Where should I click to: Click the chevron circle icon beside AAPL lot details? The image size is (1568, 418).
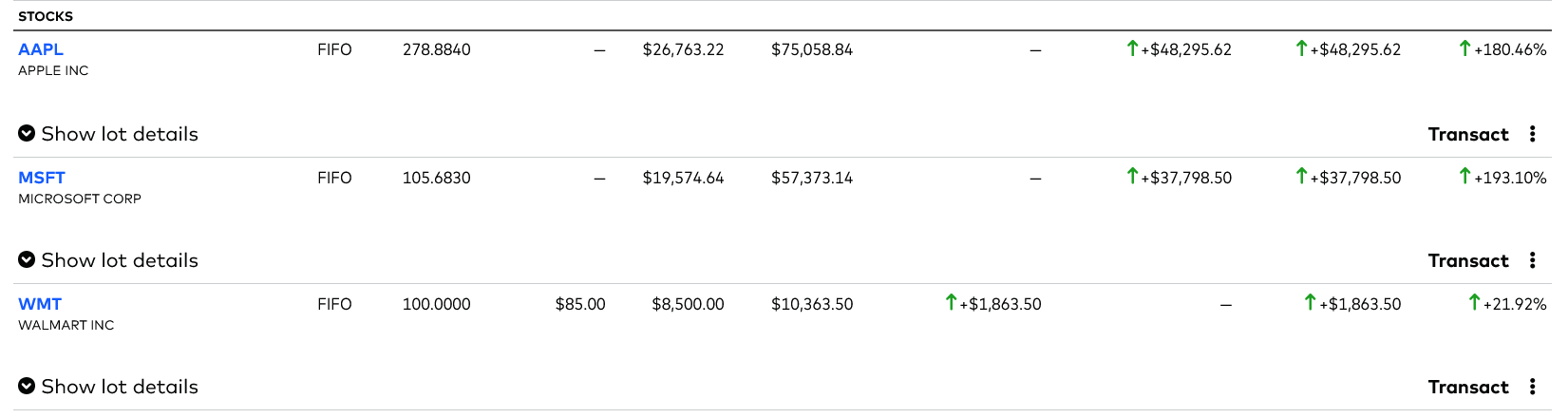[27, 134]
